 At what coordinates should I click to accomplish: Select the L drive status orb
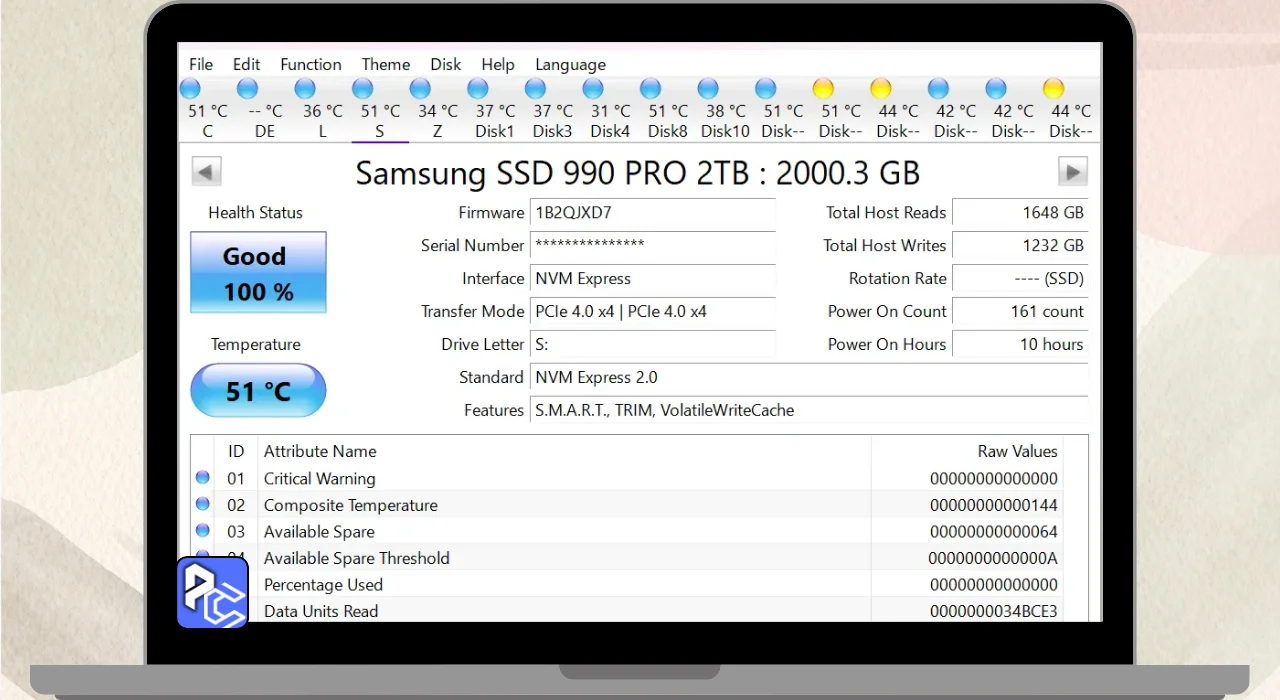[305, 89]
